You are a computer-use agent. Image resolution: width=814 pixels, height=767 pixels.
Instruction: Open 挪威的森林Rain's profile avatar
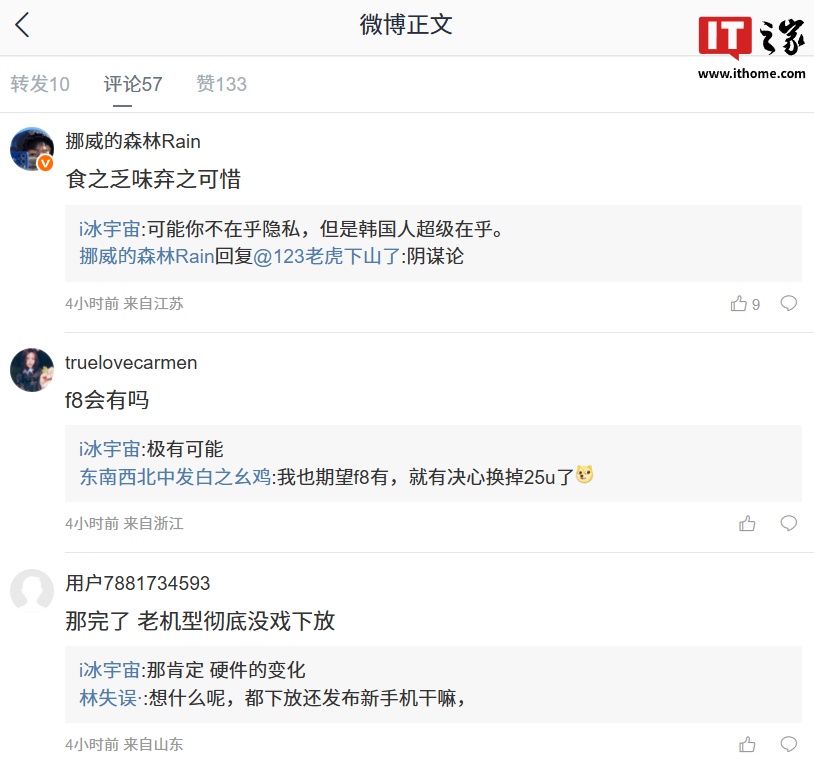31,149
